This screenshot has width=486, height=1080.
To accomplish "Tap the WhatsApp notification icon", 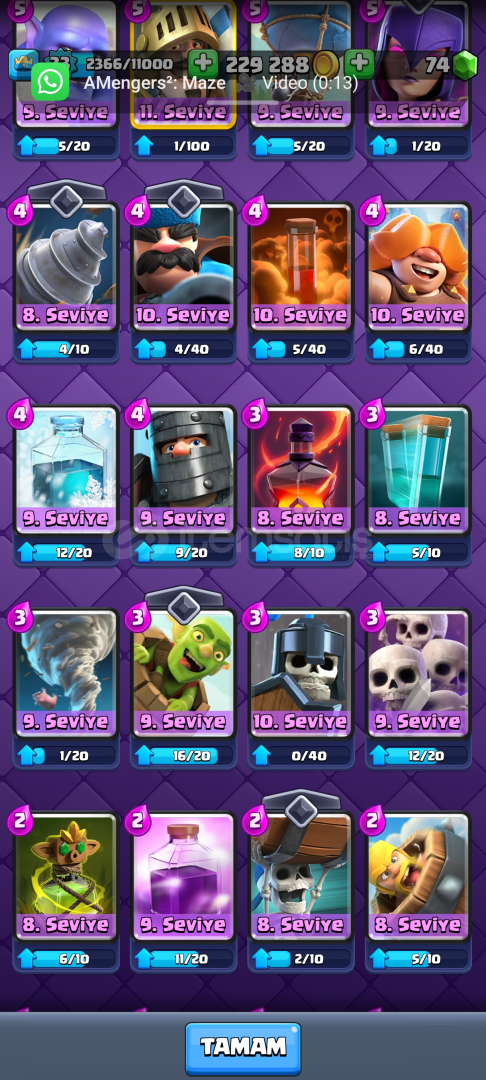I will [x=50, y=83].
